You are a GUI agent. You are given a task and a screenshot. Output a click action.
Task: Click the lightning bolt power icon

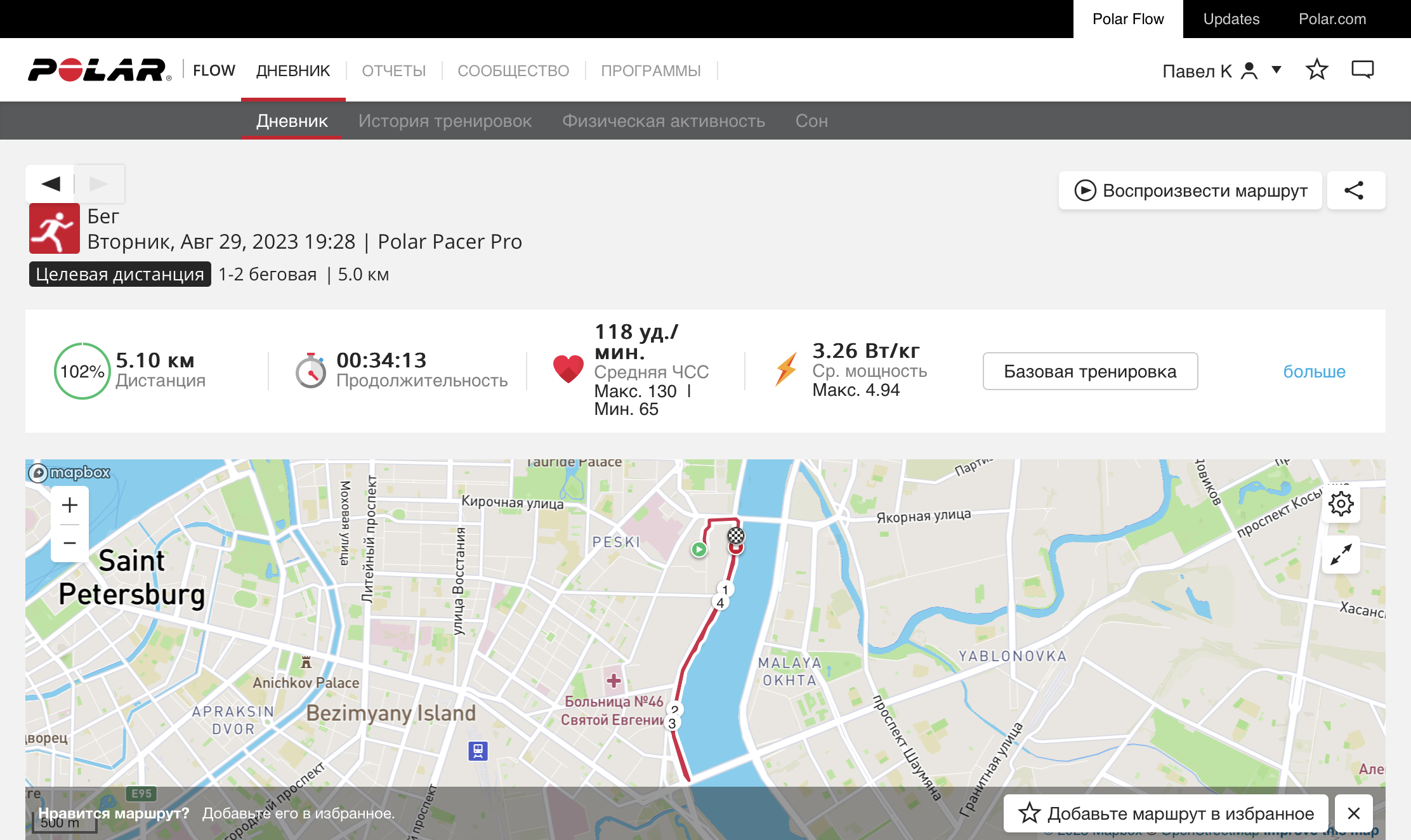pos(787,369)
